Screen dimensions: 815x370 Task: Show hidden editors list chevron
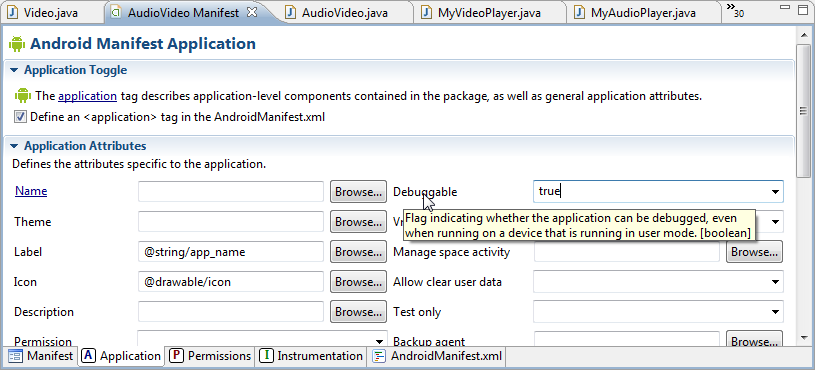(735, 11)
